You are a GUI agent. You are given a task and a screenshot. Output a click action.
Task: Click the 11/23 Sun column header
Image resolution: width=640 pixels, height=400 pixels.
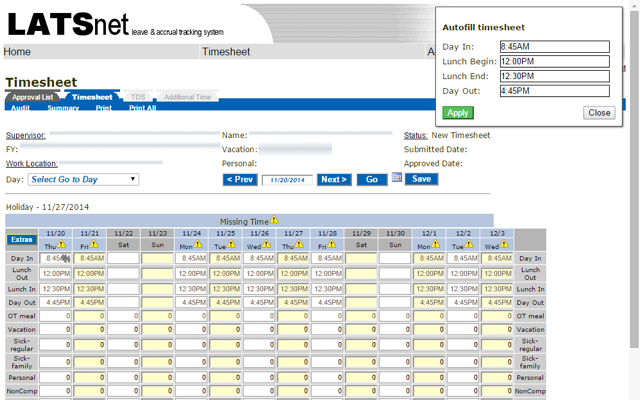(158, 240)
